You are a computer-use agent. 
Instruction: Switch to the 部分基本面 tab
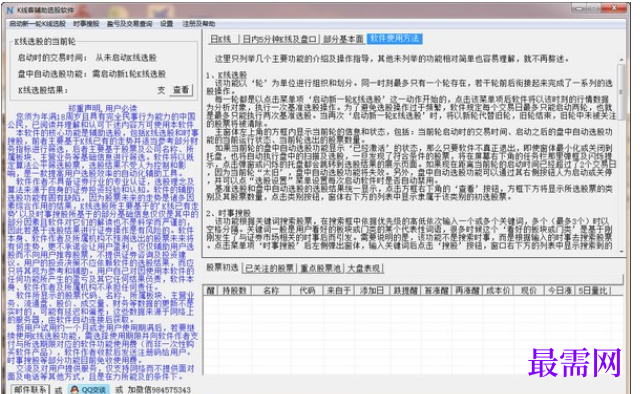pos(343,39)
